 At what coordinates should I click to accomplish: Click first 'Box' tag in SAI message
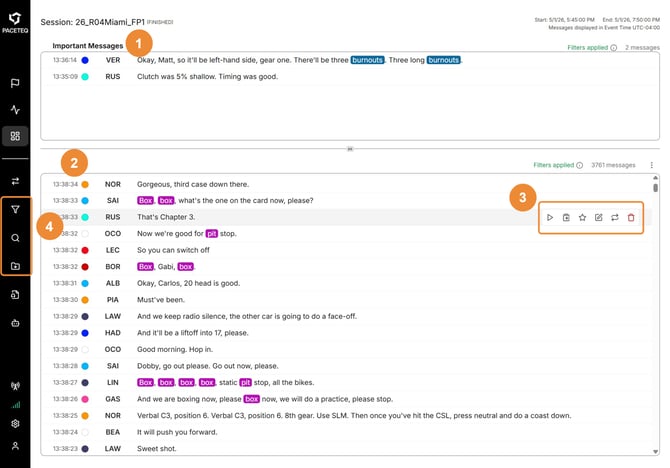tap(145, 200)
